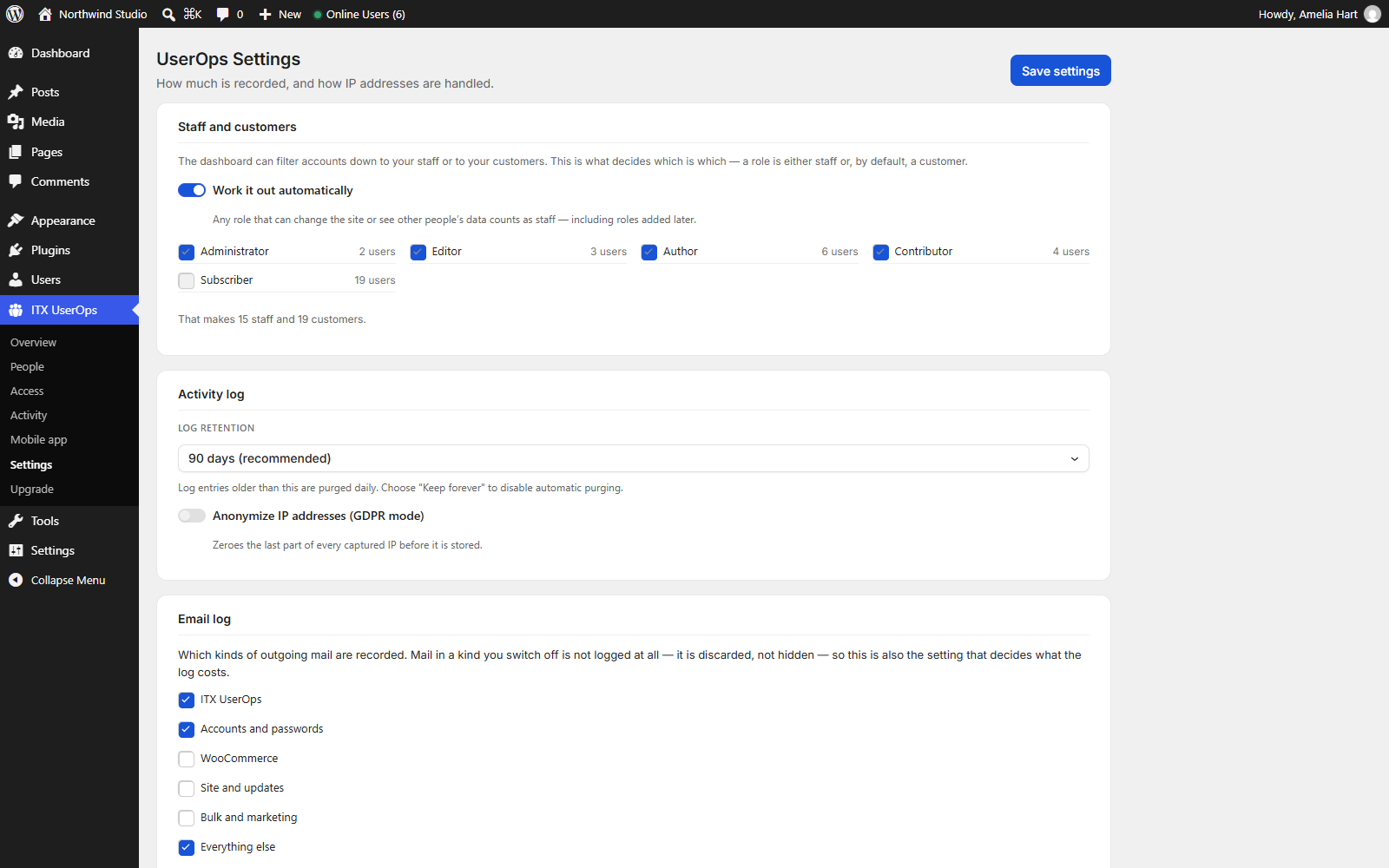Check Site and updates checkbox
Viewport: 1389px width, 868px height.
point(187,788)
